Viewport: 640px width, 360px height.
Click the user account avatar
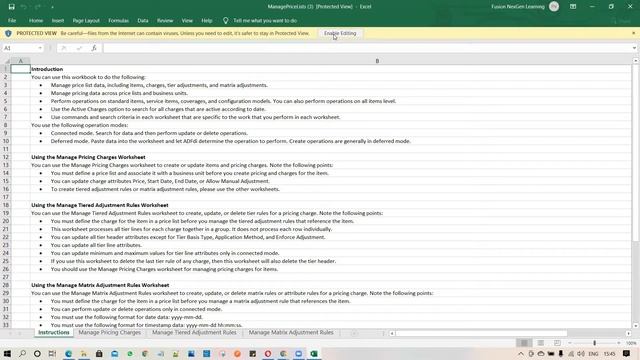(x=554, y=7)
